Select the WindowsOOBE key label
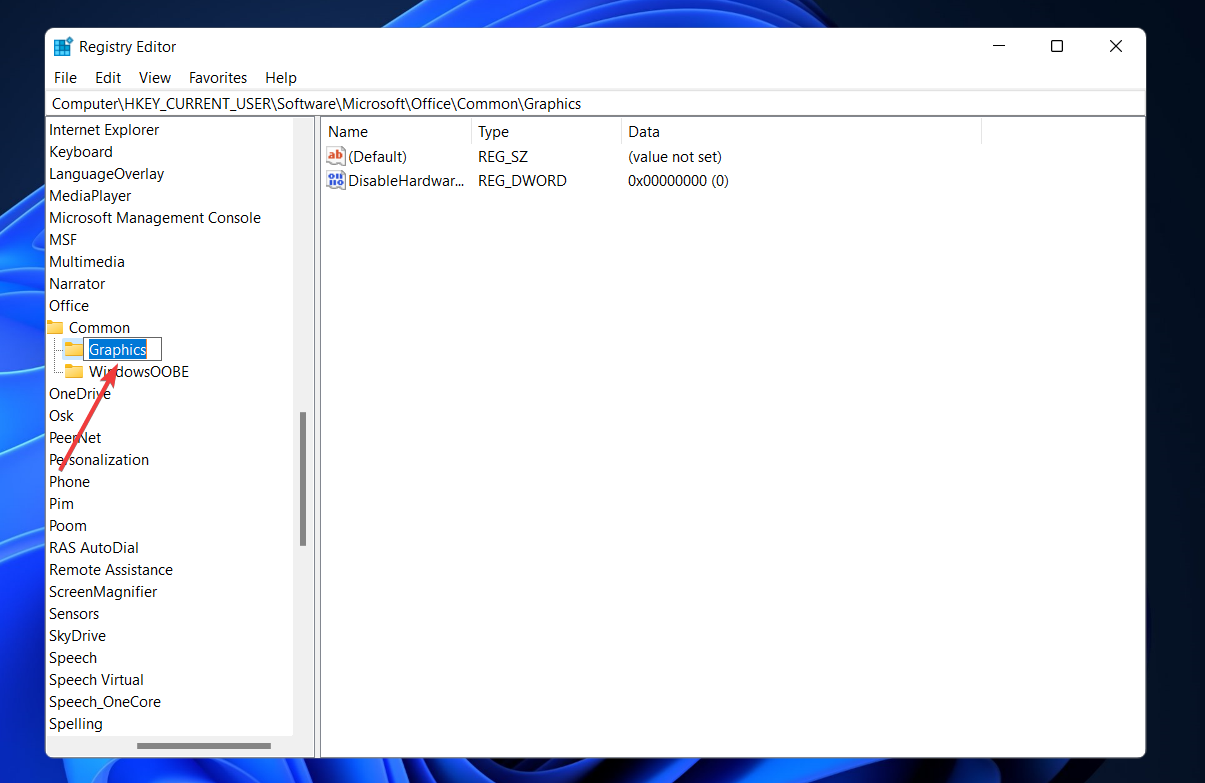Screen dimensions: 1205x783 [139, 372]
